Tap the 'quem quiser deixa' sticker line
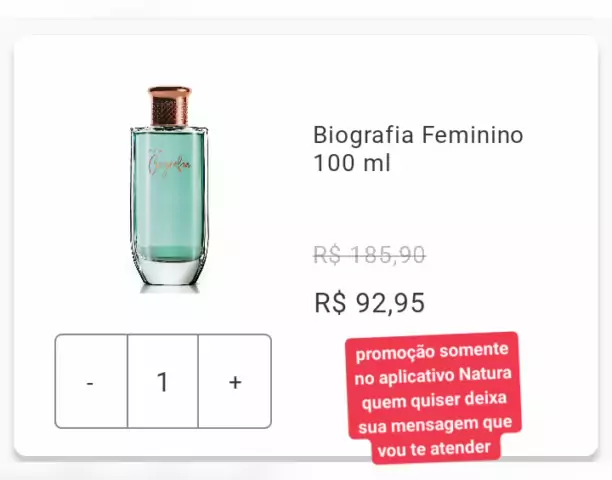Image resolution: width=612 pixels, height=480 pixels. tap(434, 400)
